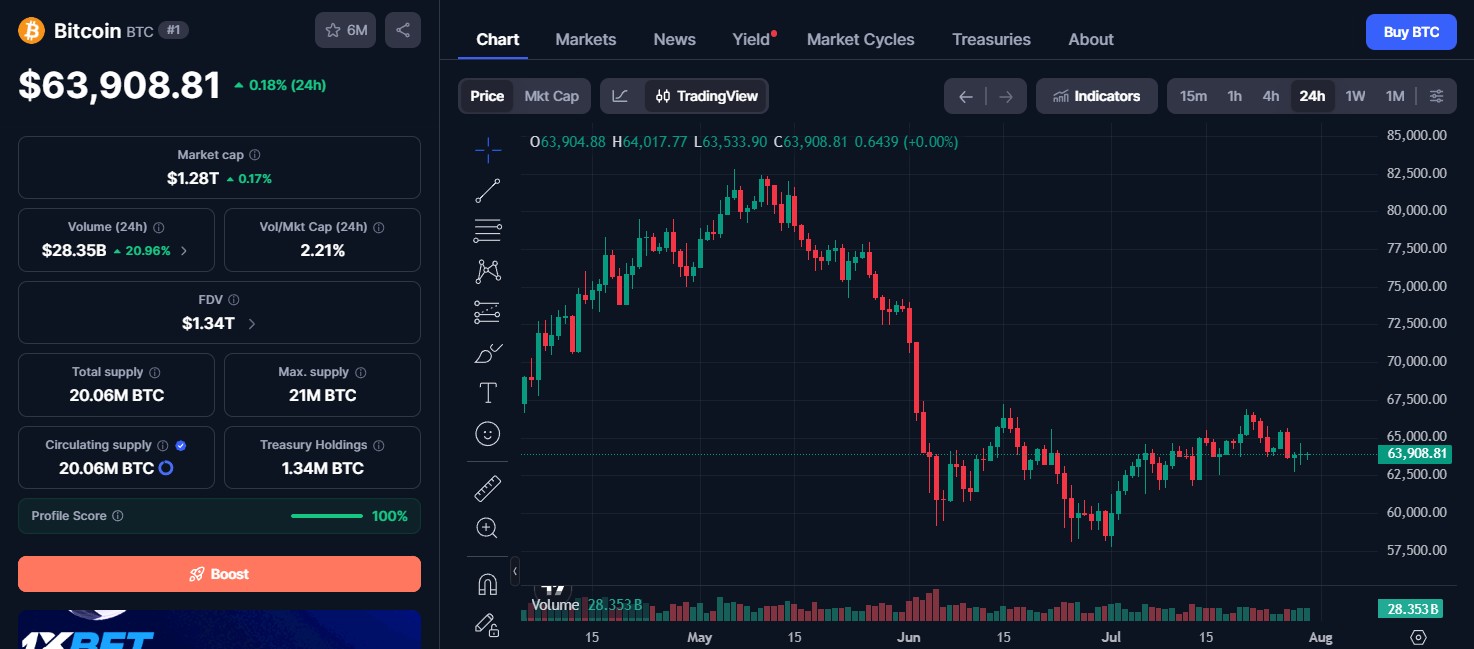Toggle the magnet snap mode
This screenshot has width=1474, height=649.
(x=488, y=584)
